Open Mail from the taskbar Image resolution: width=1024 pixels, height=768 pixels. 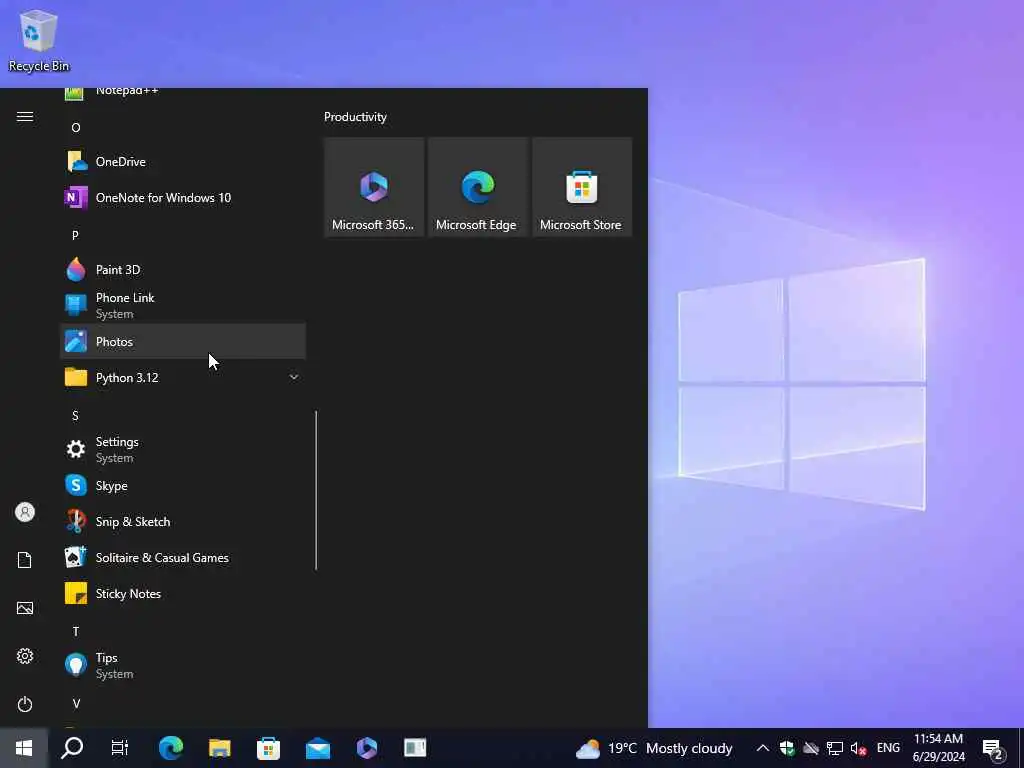click(317, 748)
